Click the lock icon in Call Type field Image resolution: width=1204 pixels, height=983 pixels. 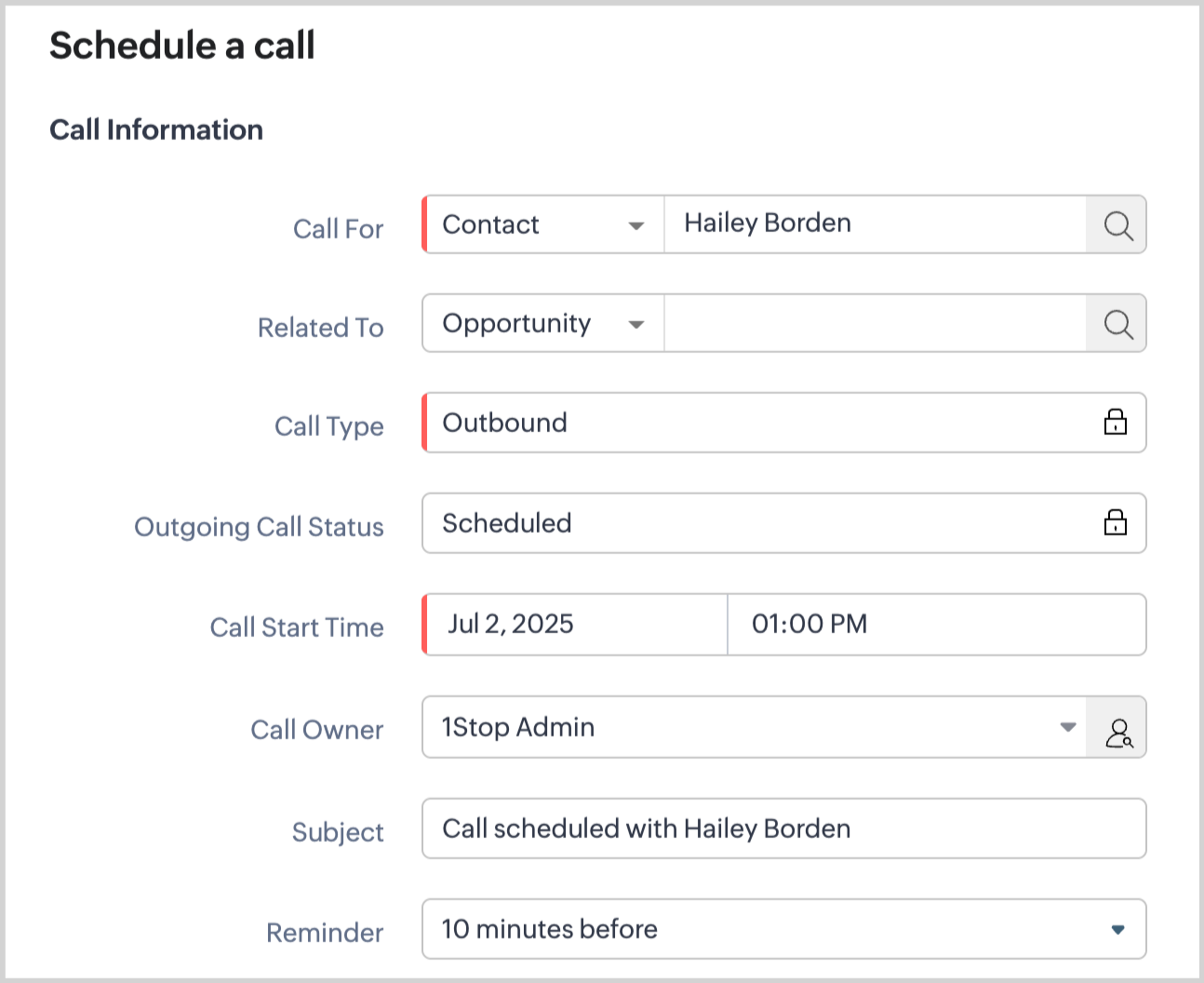(1115, 423)
